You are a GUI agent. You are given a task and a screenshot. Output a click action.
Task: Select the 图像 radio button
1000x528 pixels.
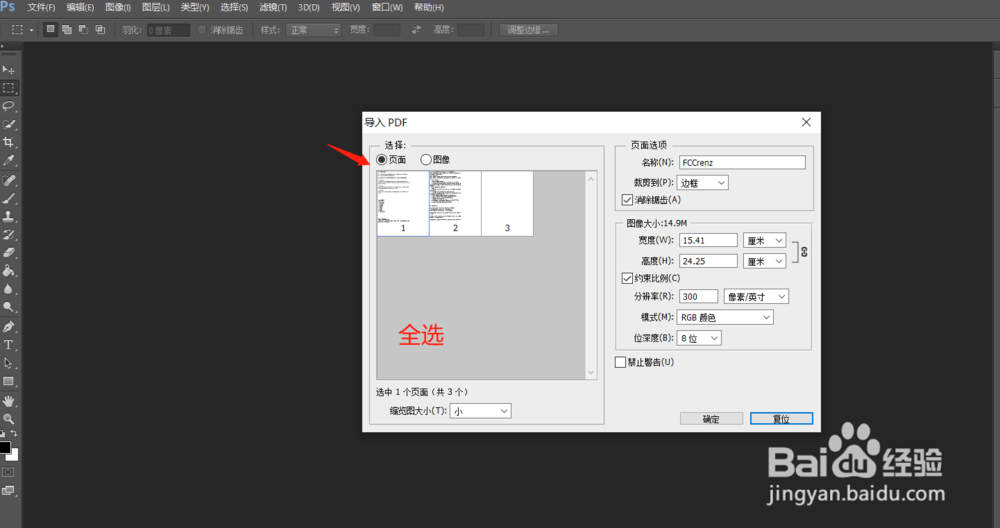425,159
